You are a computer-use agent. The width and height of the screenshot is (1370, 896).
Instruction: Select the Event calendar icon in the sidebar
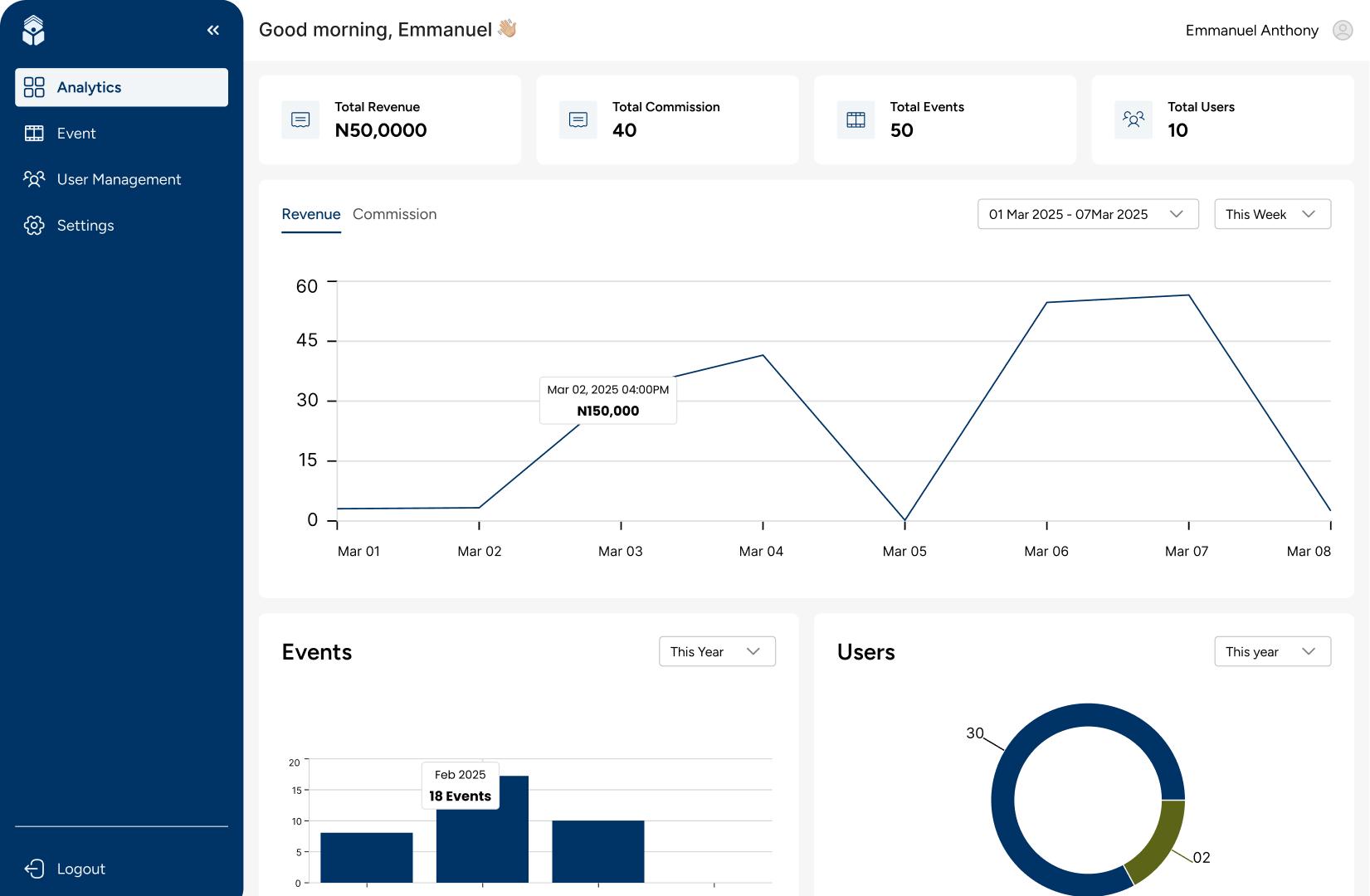[x=35, y=133]
